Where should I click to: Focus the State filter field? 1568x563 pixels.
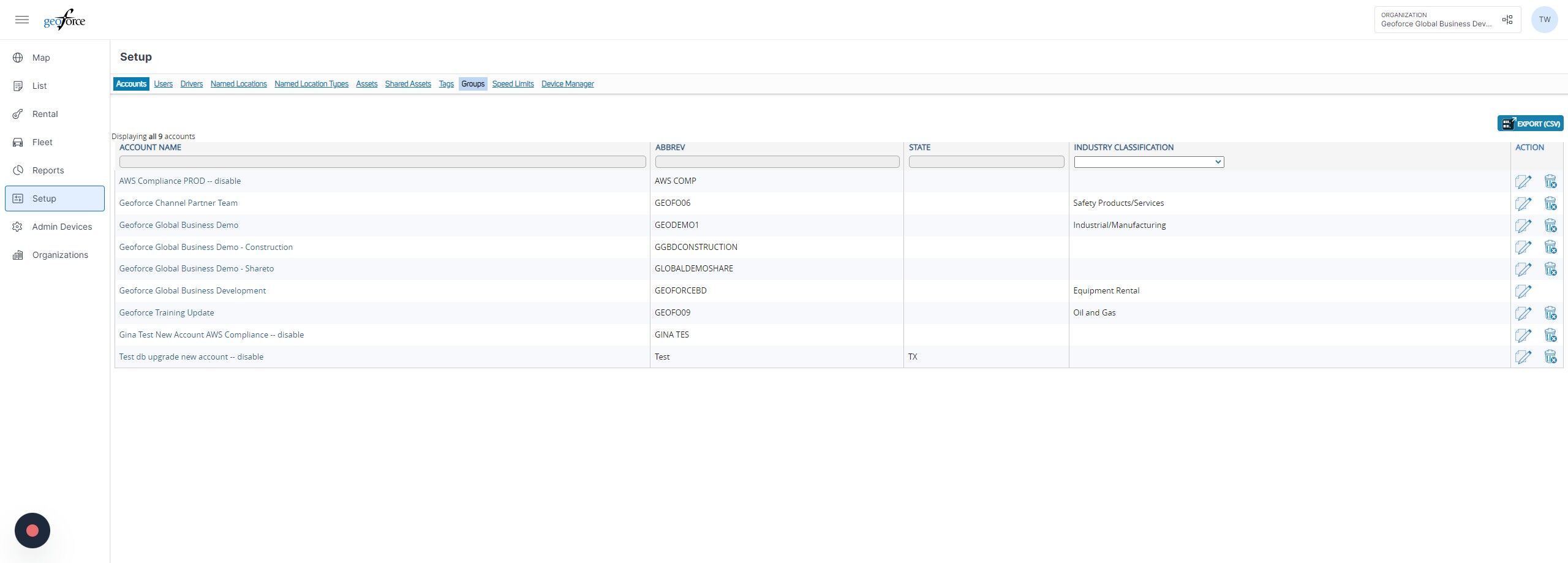pos(986,162)
